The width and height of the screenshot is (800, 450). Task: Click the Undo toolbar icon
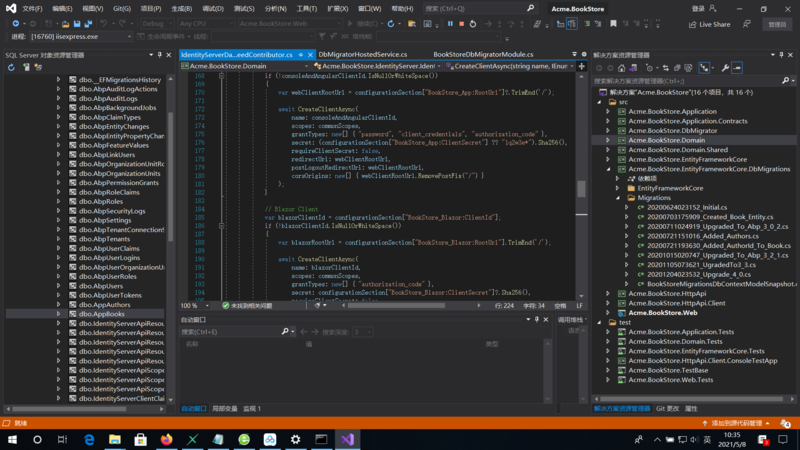104,24
